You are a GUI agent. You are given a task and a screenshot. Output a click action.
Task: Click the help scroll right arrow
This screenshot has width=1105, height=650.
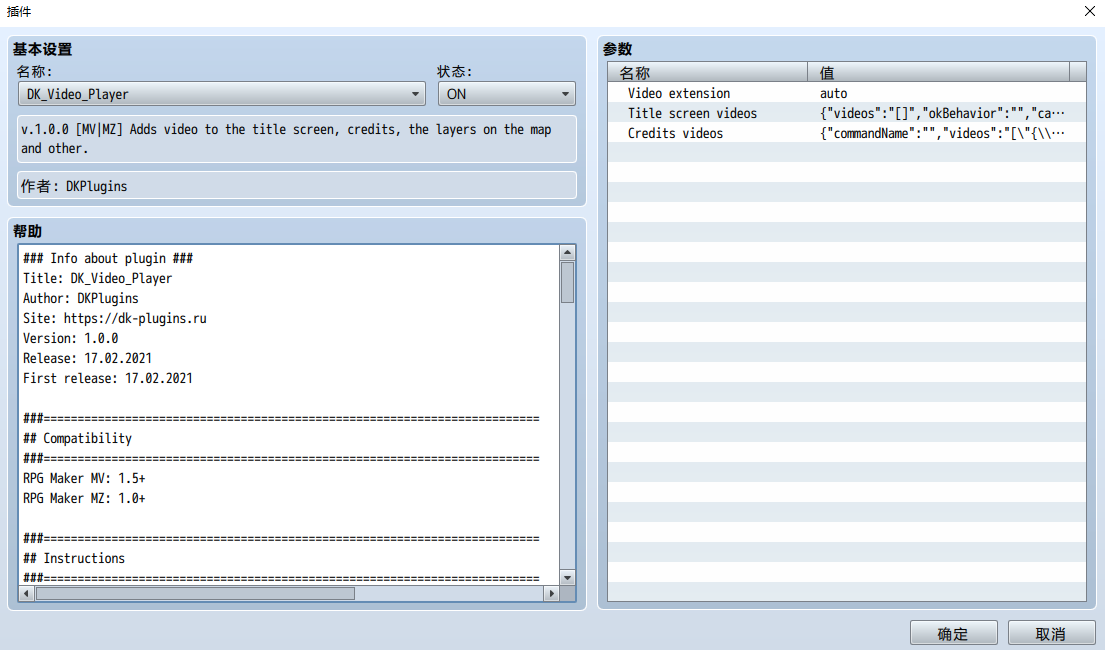[x=552, y=594]
